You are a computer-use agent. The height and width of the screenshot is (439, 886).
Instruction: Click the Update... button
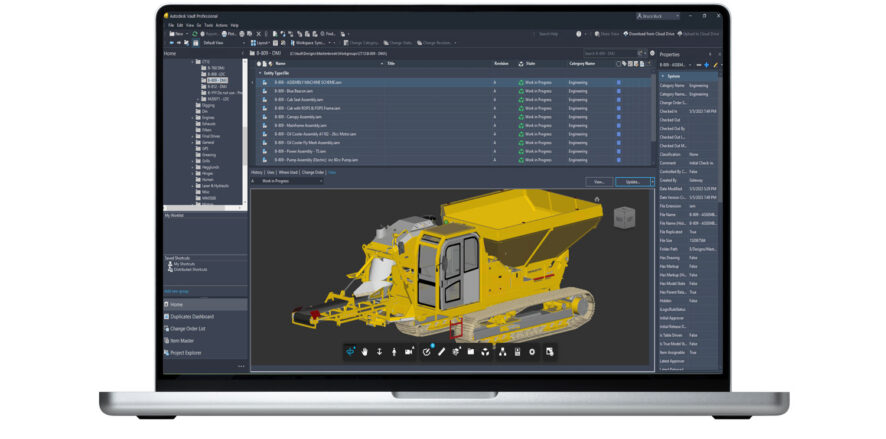tap(634, 182)
